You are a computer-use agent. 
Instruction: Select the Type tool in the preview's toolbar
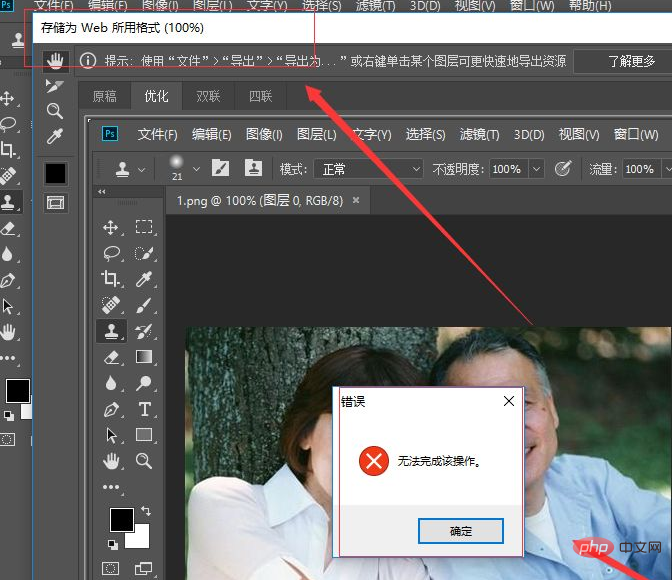coord(144,409)
